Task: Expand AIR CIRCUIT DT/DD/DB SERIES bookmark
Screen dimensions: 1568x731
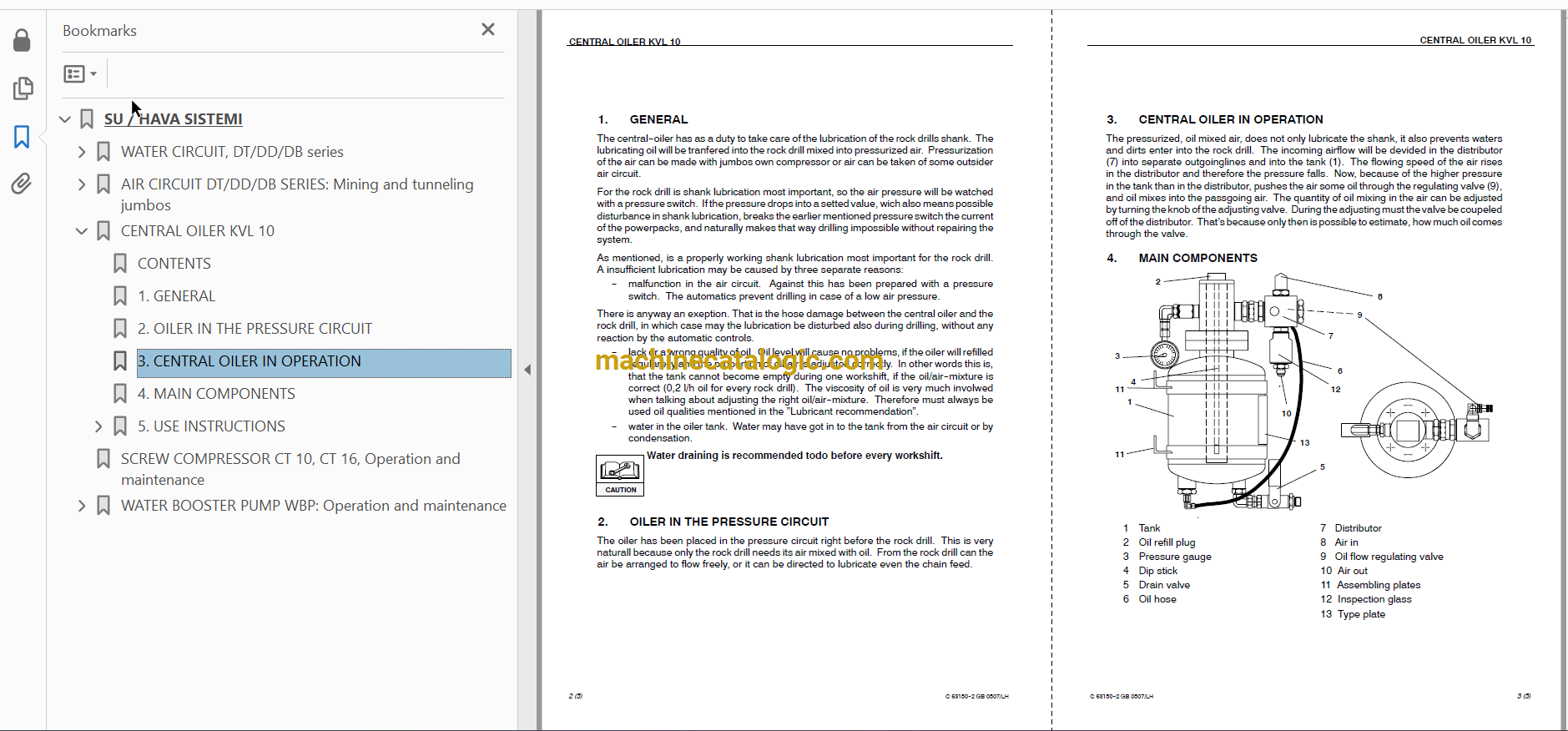Action: tap(82, 184)
